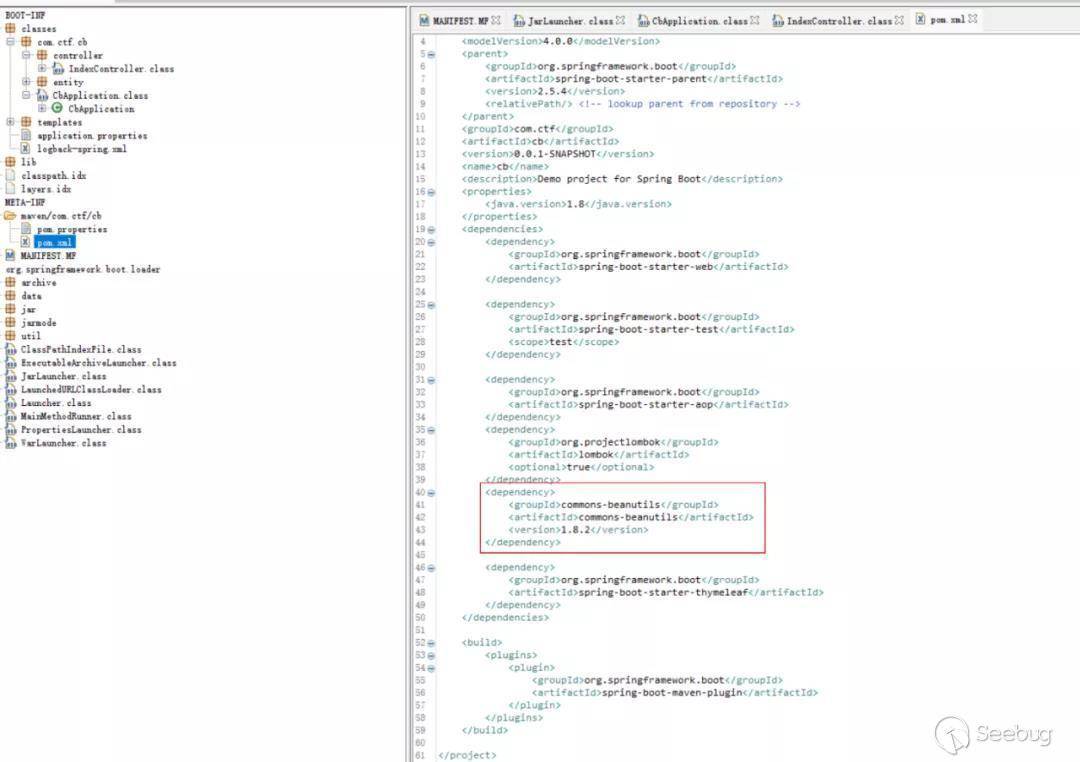Select the jar package in the tree
Screen dimensions: 1080x762
(x=28, y=309)
